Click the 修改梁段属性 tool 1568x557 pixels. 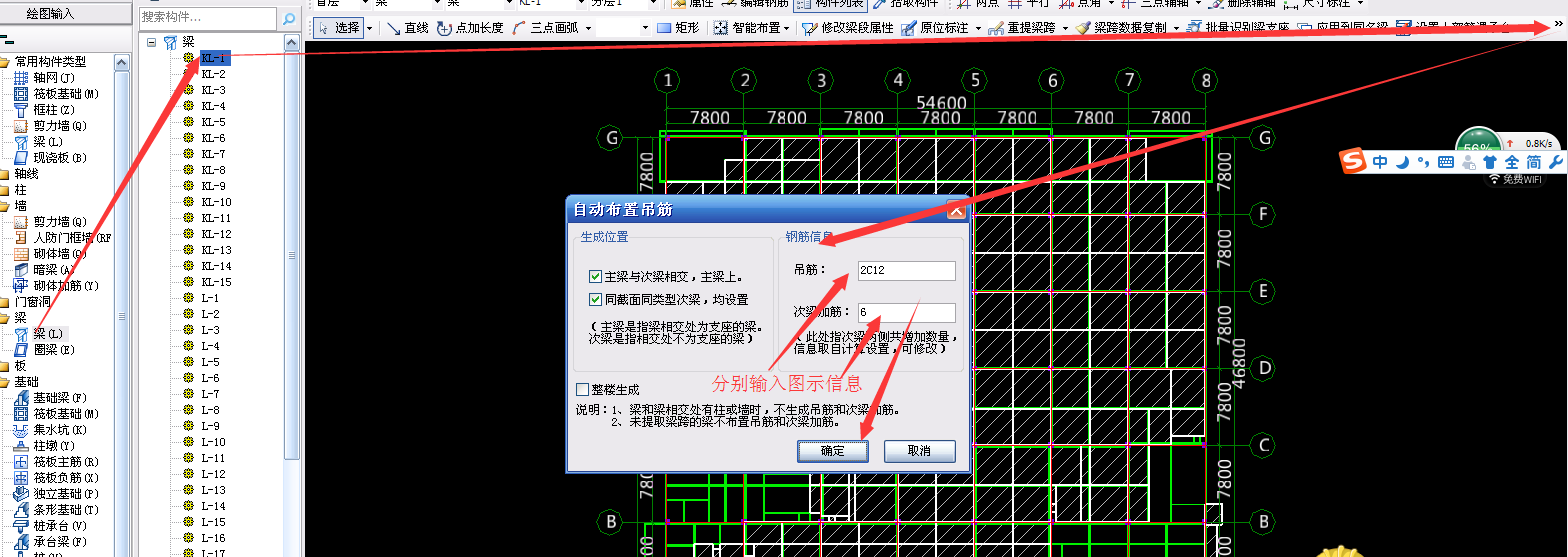pyautogui.click(x=848, y=28)
